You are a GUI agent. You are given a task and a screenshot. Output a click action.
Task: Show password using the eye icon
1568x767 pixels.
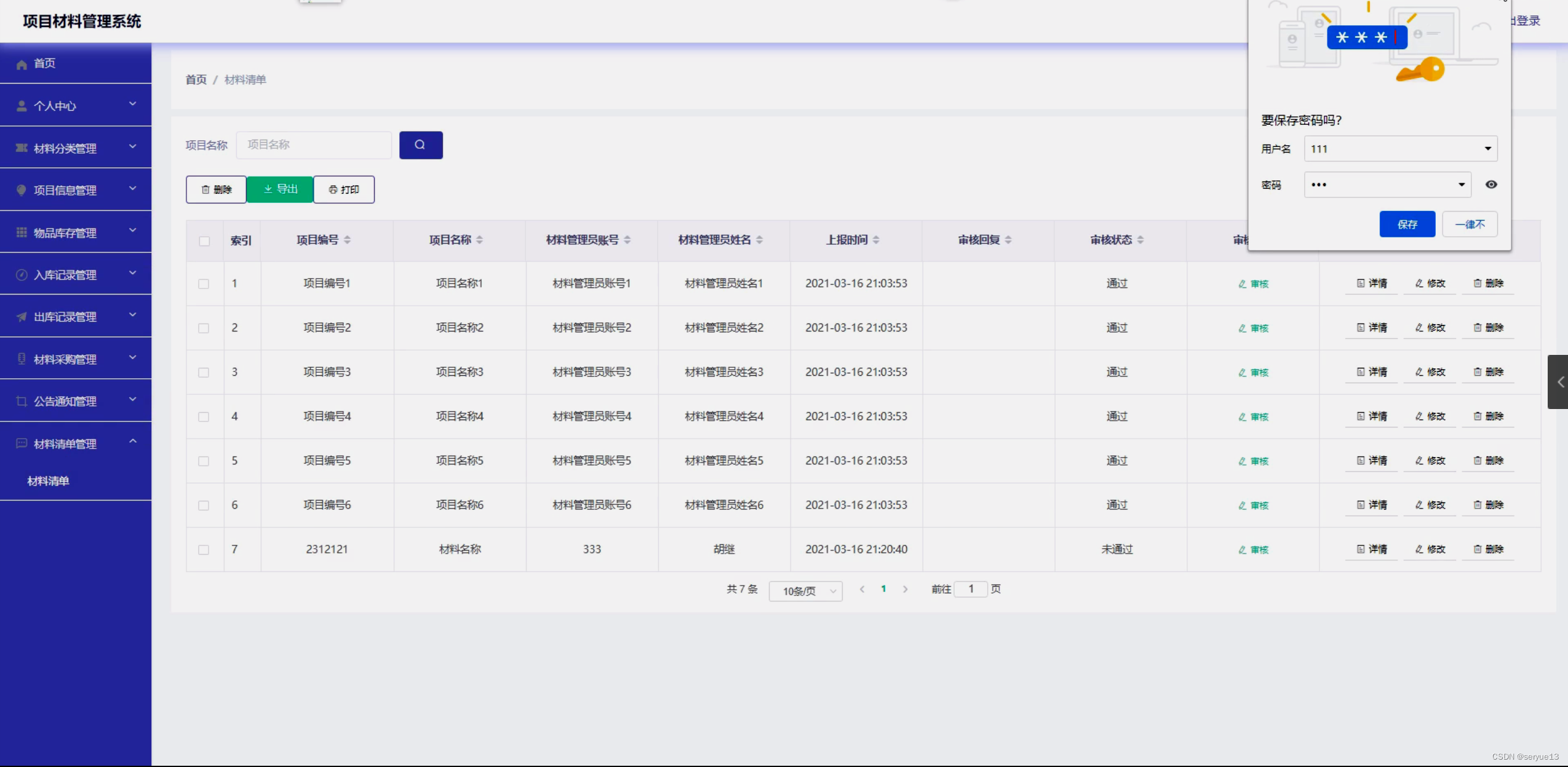tap(1490, 185)
